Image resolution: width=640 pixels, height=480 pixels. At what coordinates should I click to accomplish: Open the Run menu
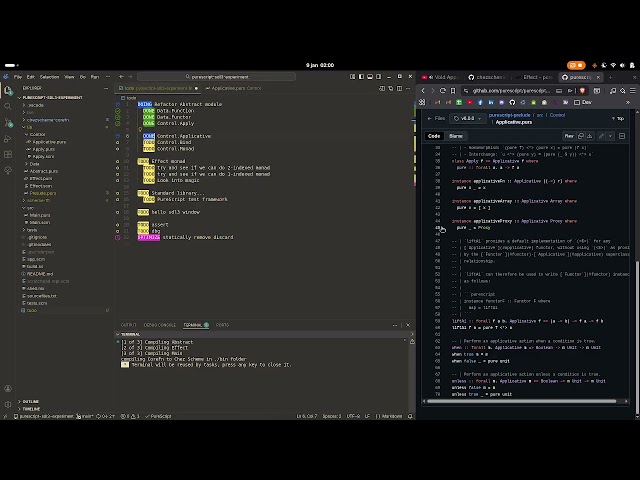95,77
